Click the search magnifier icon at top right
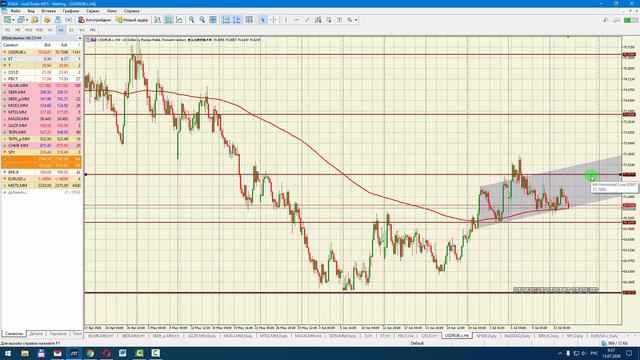This screenshot has height=360, width=640. 605,20
